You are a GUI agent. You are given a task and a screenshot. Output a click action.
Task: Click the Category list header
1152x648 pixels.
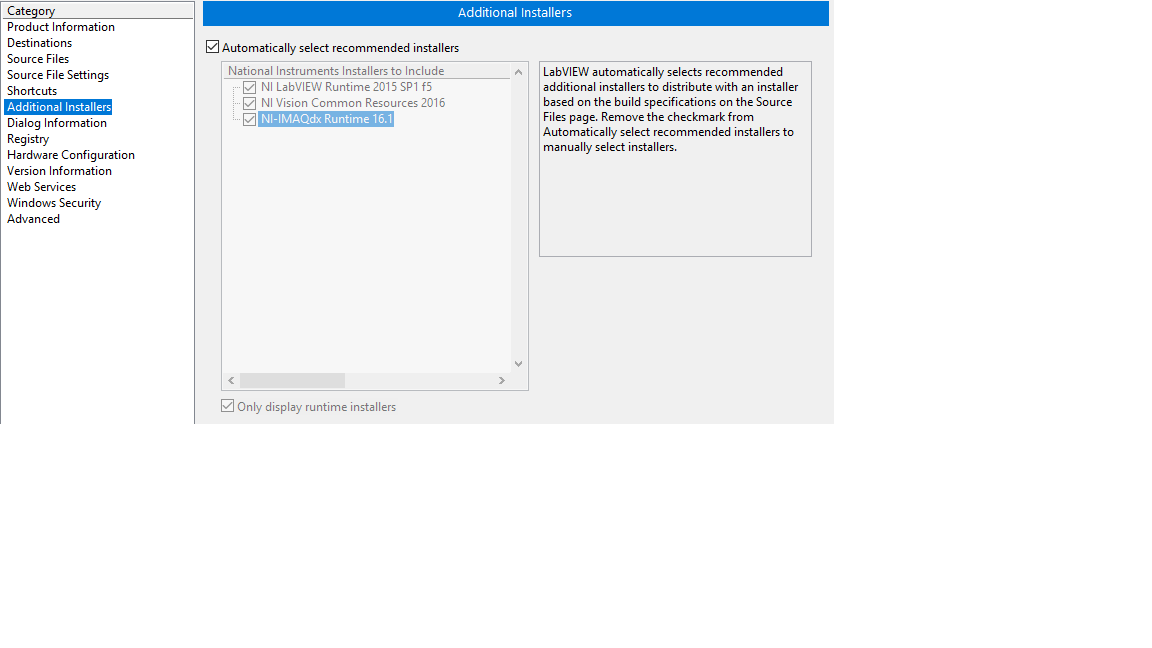click(98, 11)
